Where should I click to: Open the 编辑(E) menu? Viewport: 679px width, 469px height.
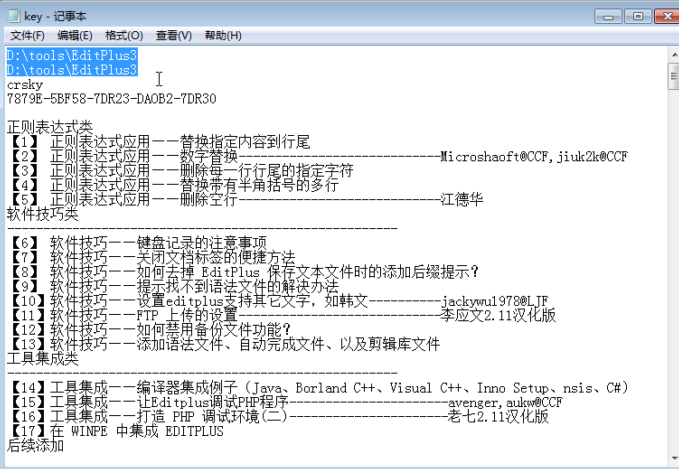74,36
